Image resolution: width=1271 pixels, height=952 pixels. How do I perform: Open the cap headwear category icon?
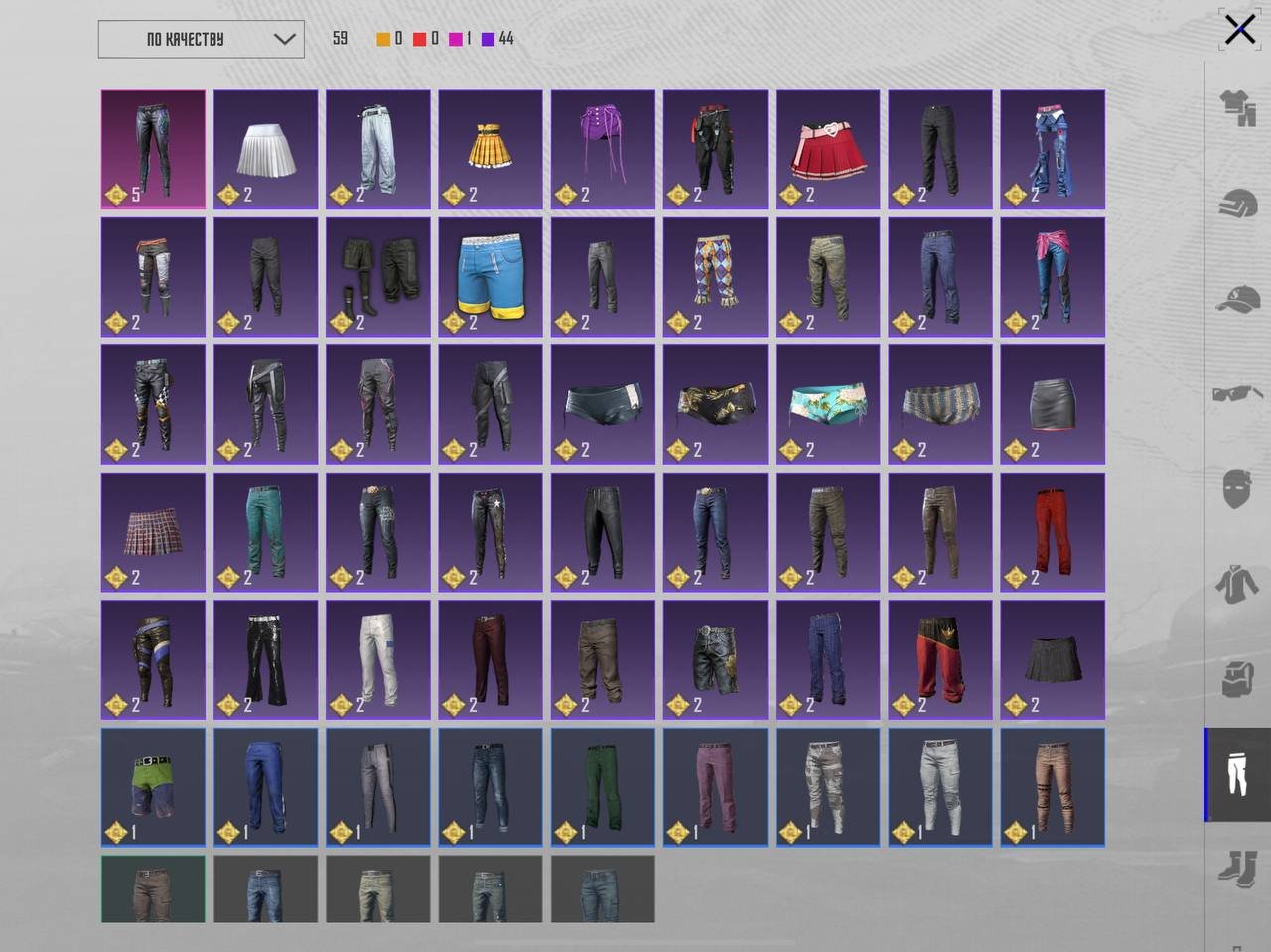[x=1237, y=298]
